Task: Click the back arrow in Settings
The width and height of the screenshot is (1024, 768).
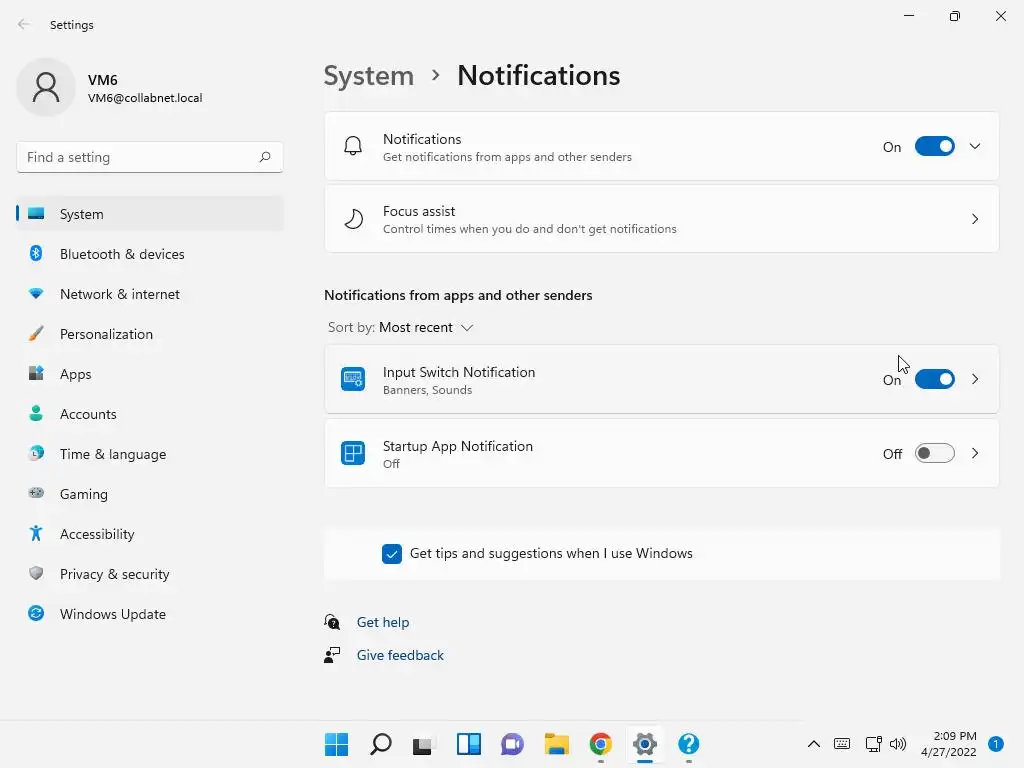Action: [x=24, y=25]
